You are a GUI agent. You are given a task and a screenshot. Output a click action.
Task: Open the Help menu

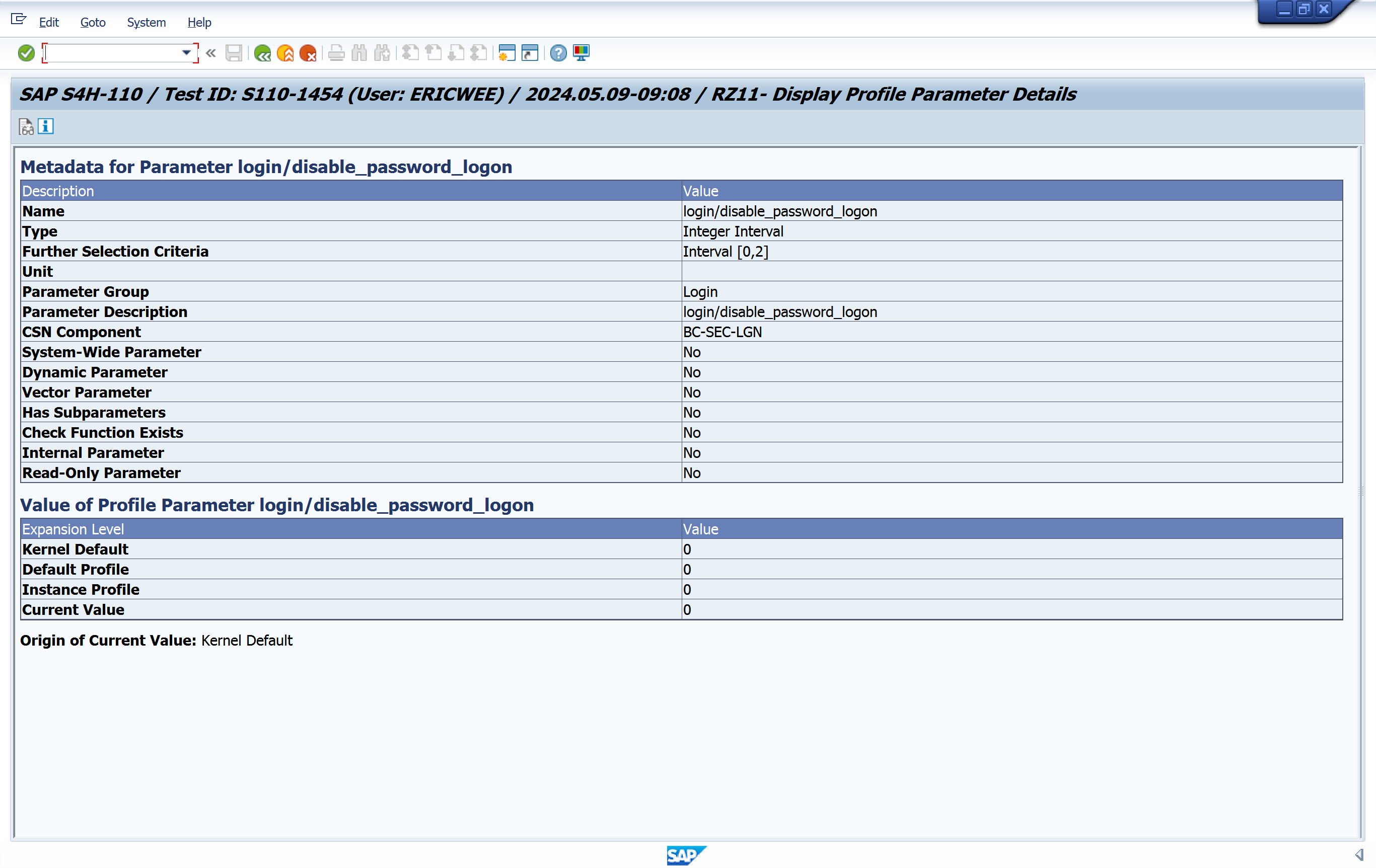coord(199,22)
